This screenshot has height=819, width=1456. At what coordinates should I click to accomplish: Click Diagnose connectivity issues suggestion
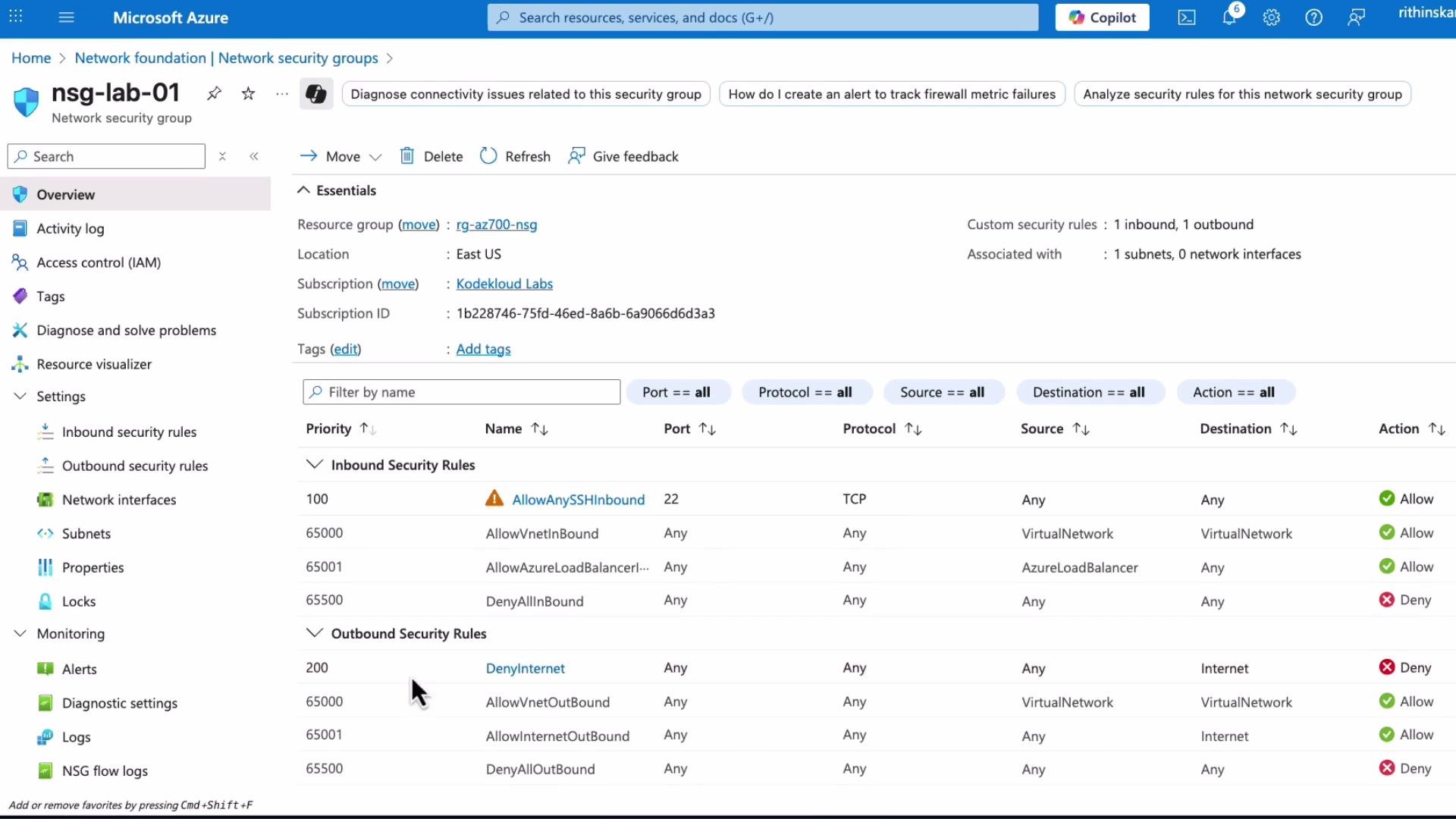526,94
